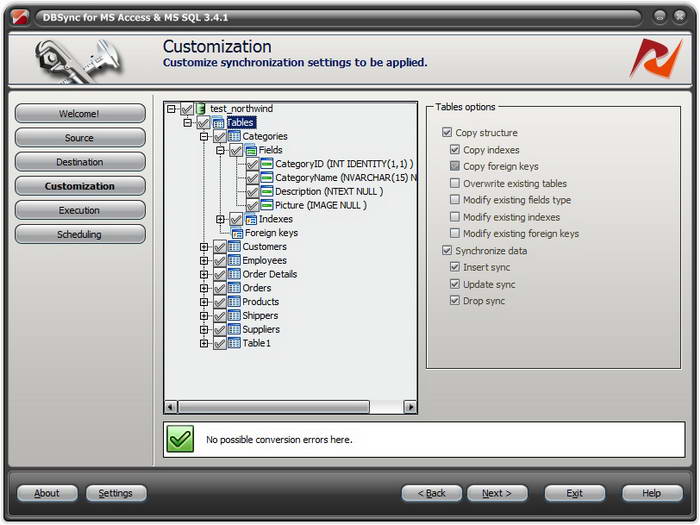700x525 pixels.
Task: Click the Orders table icon
Action: (x=234, y=288)
